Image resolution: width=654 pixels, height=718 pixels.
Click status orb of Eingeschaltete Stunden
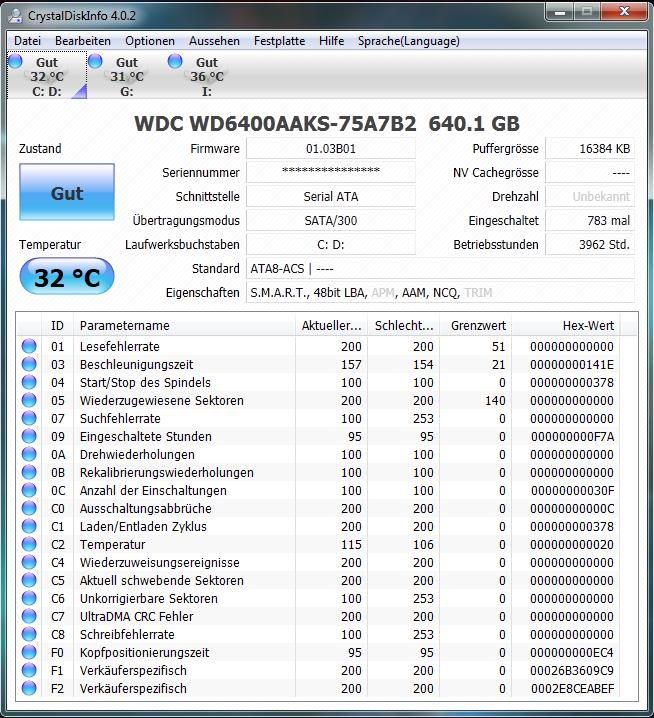coord(29,436)
